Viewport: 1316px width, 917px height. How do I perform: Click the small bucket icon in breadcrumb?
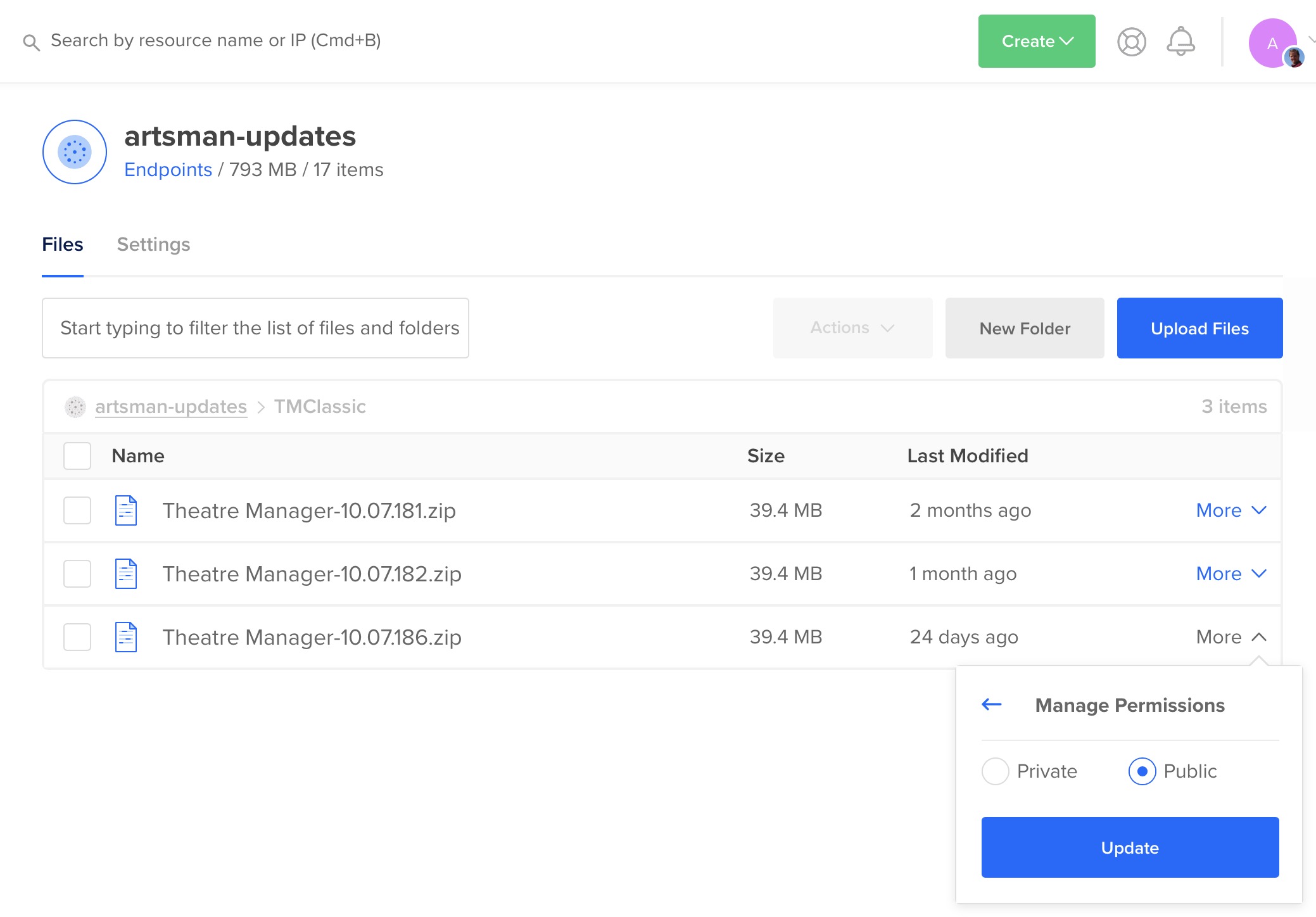(x=75, y=407)
